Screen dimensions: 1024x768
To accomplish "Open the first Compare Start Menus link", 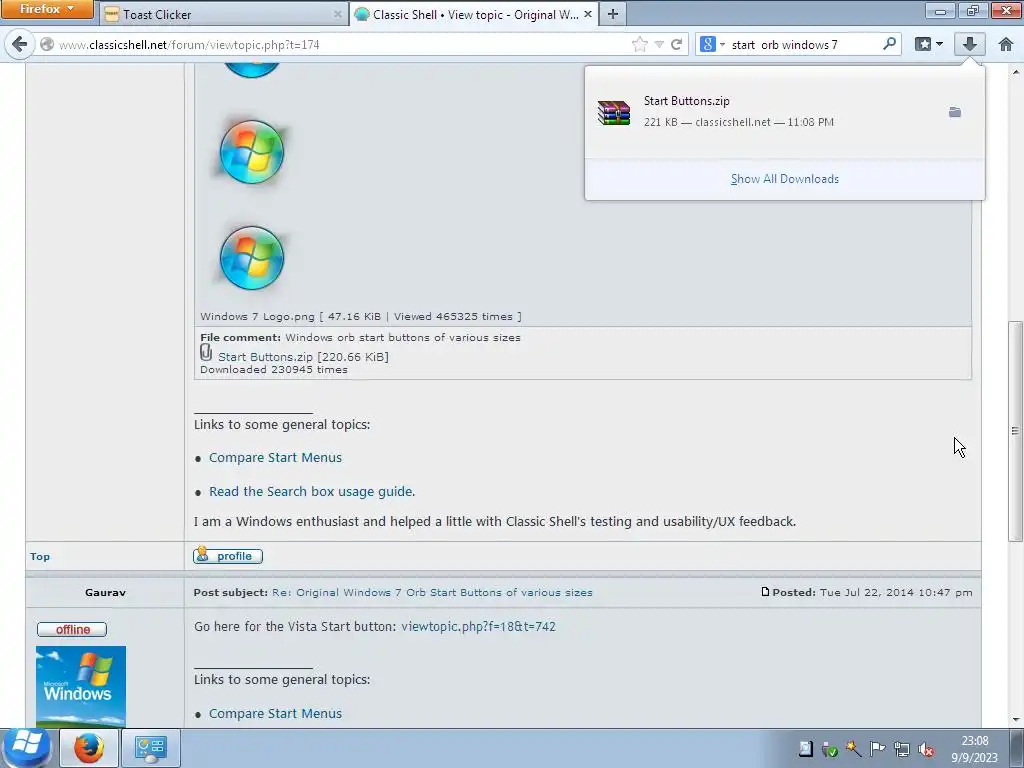I will click(x=275, y=458).
